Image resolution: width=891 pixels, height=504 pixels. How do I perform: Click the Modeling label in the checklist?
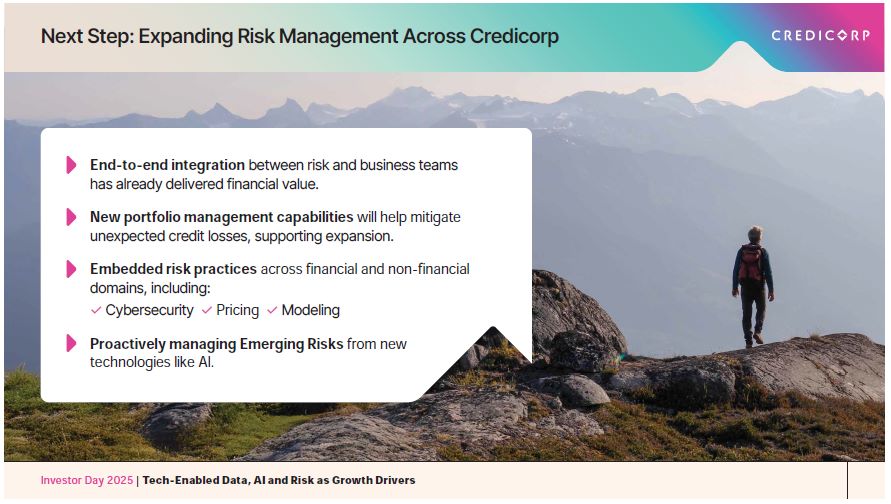(x=311, y=311)
